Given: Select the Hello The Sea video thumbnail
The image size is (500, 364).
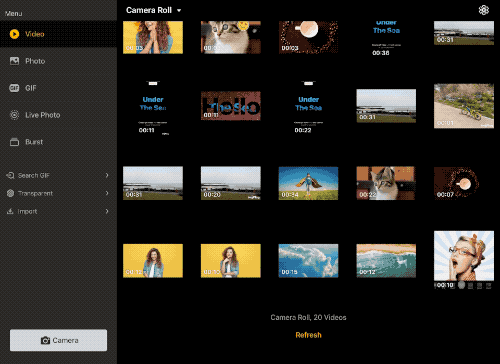Looking at the screenshot, I should click(x=231, y=106).
